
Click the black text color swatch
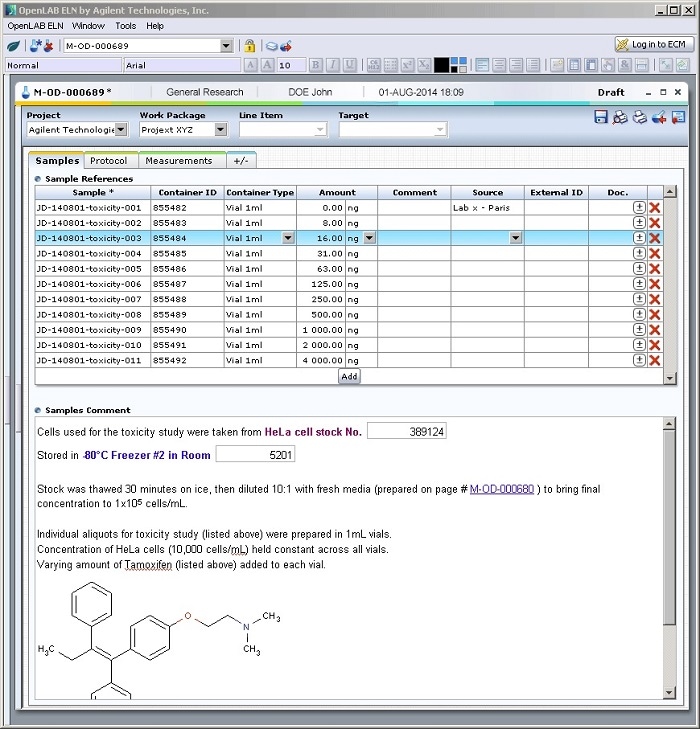pos(441,65)
